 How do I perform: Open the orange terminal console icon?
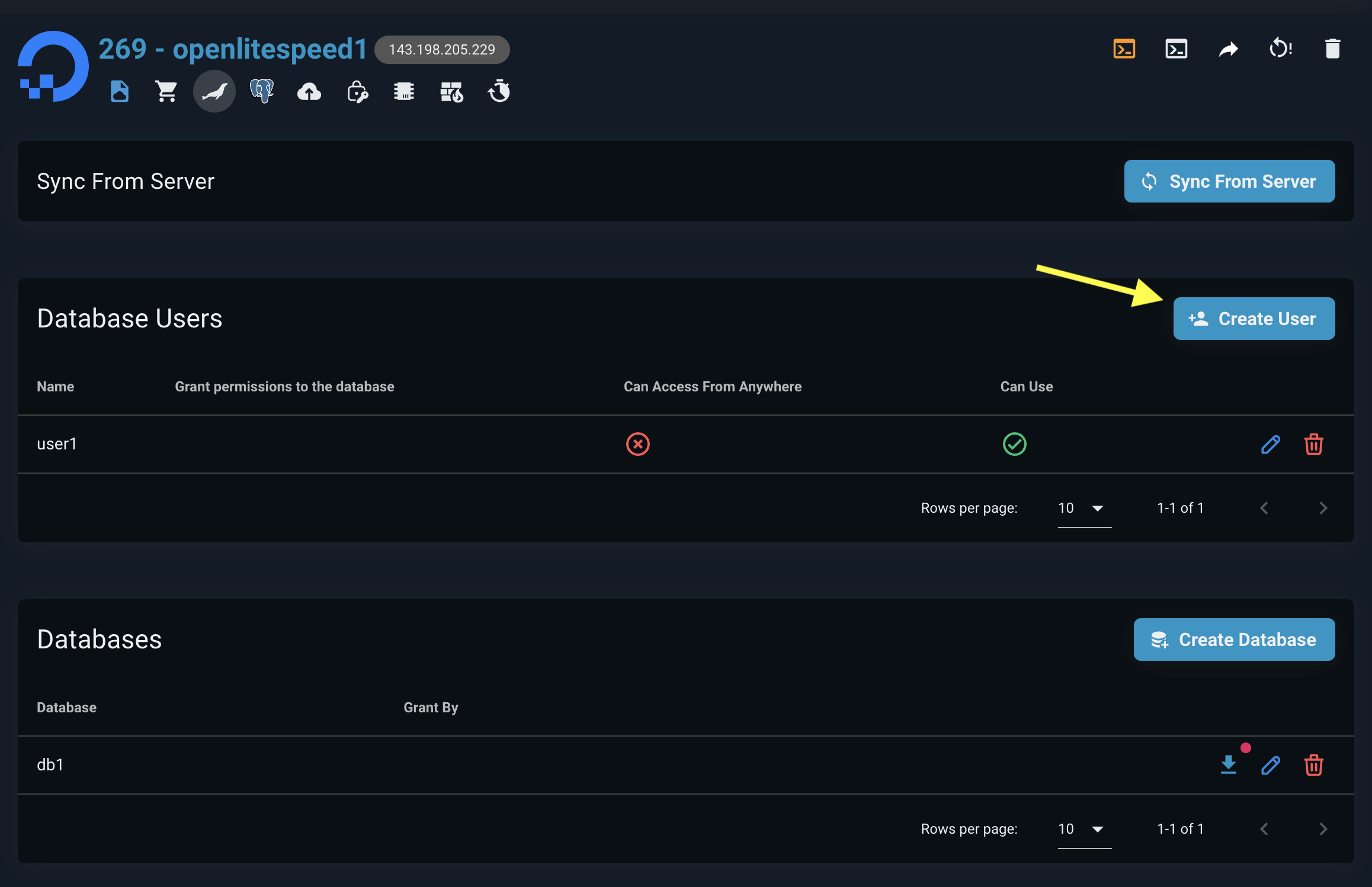click(1124, 49)
